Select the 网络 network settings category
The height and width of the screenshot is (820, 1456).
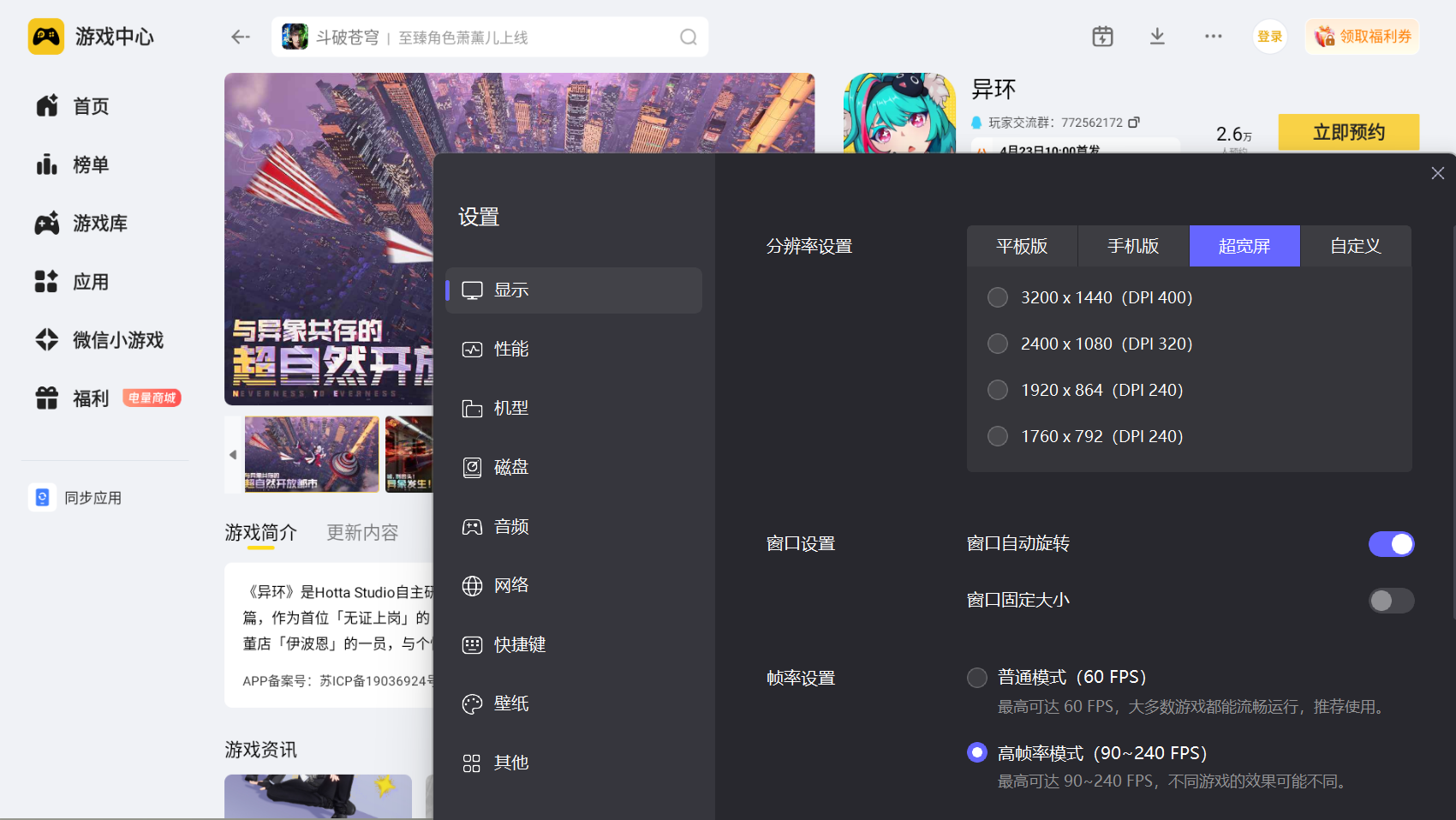click(574, 585)
